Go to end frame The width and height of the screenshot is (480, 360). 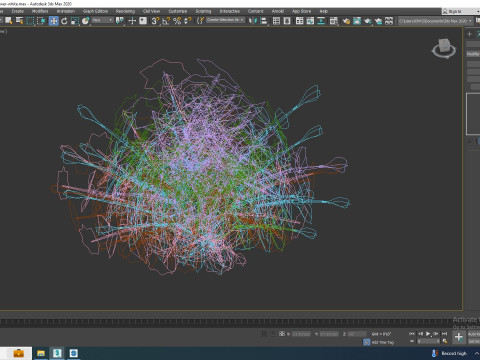pyautogui.click(x=444, y=334)
